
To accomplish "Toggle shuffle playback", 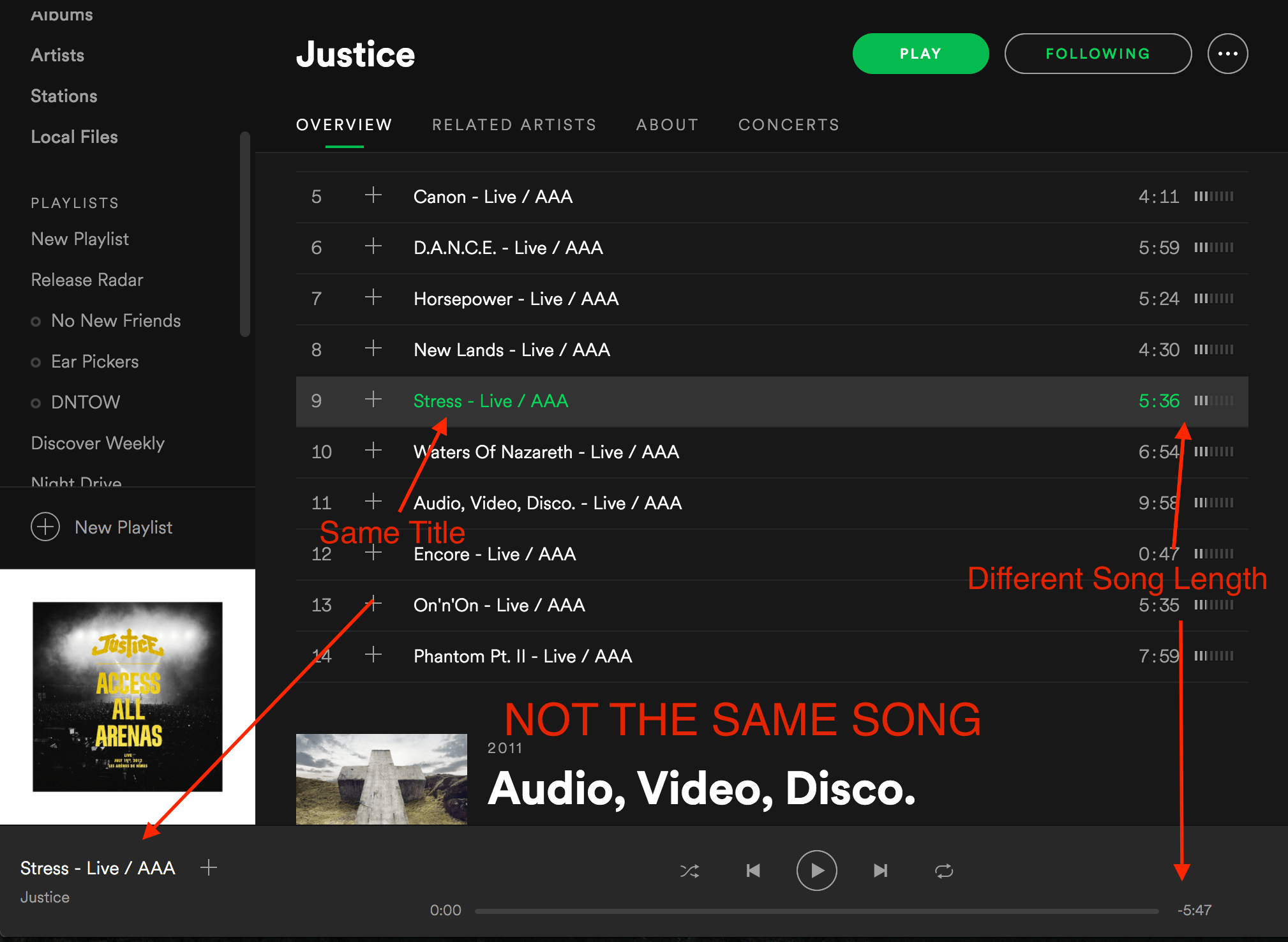I will 690,871.
